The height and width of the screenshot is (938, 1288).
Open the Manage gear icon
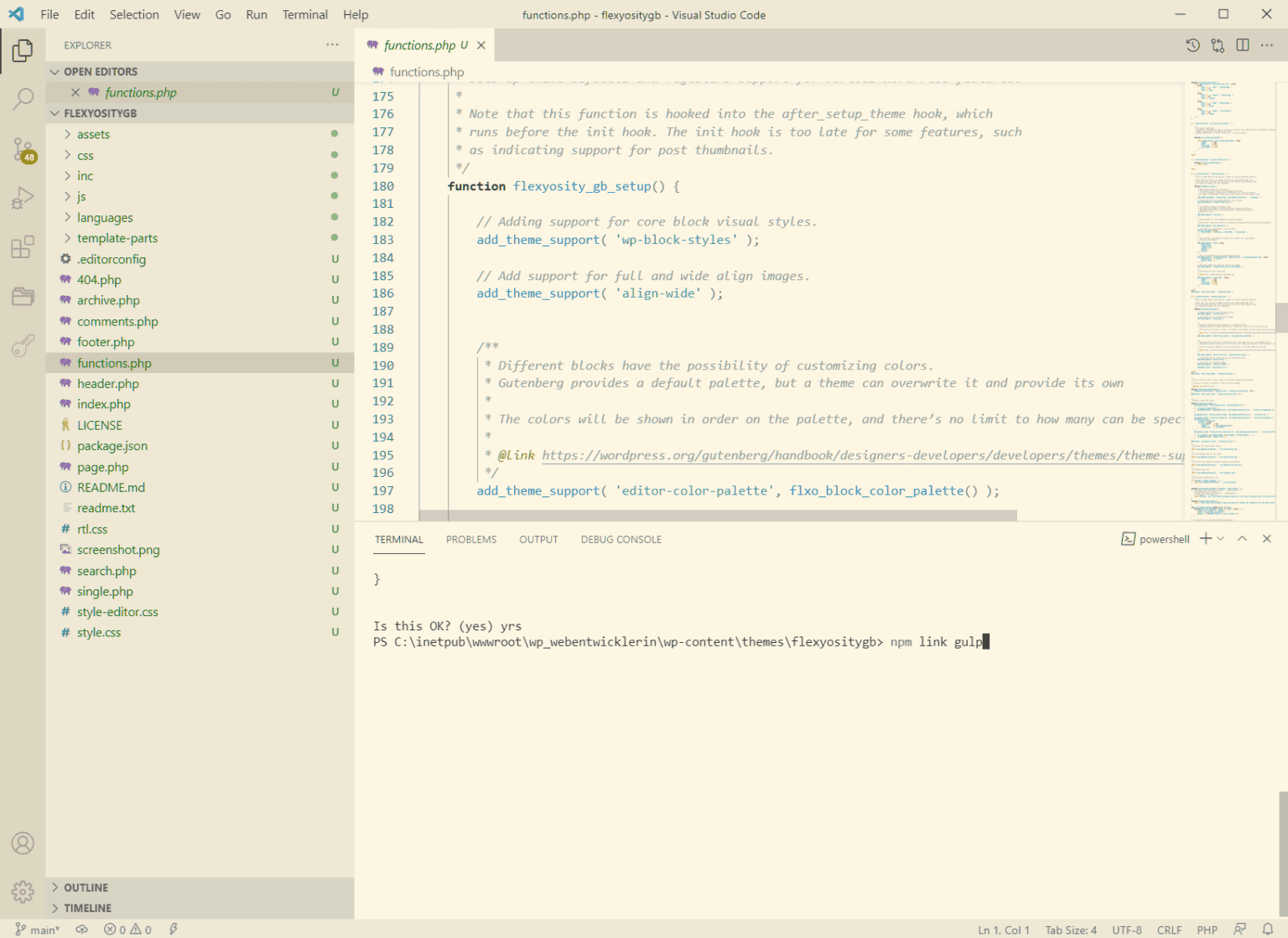pos(23,892)
